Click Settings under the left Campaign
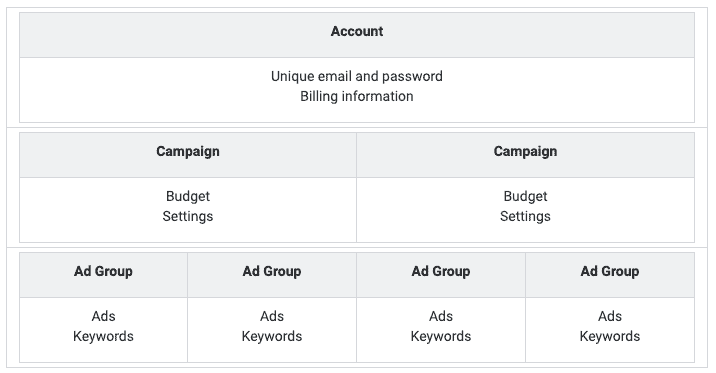Image resolution: width=716 pixels, height=373 pixels. coord(188,216)
